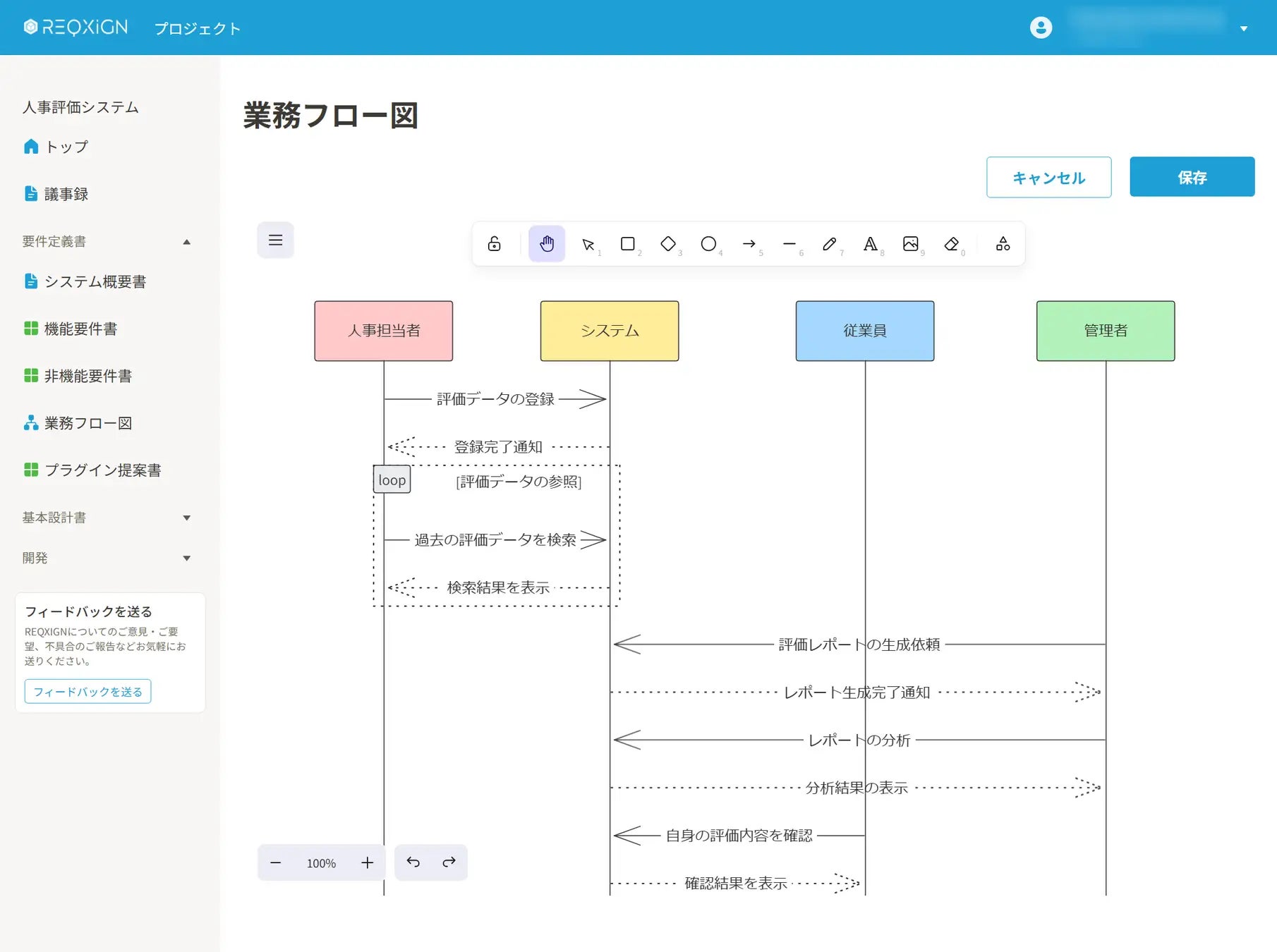Click the 登録完了通知 message label
This screenshot has height=952, width=1277.
tap(498, 447)
